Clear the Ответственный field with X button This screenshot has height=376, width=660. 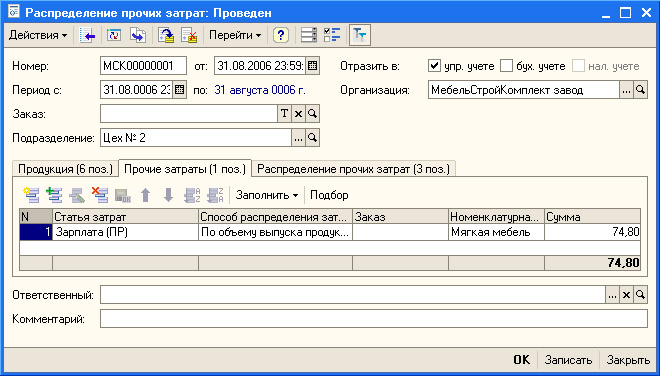(x=626, y=295)
